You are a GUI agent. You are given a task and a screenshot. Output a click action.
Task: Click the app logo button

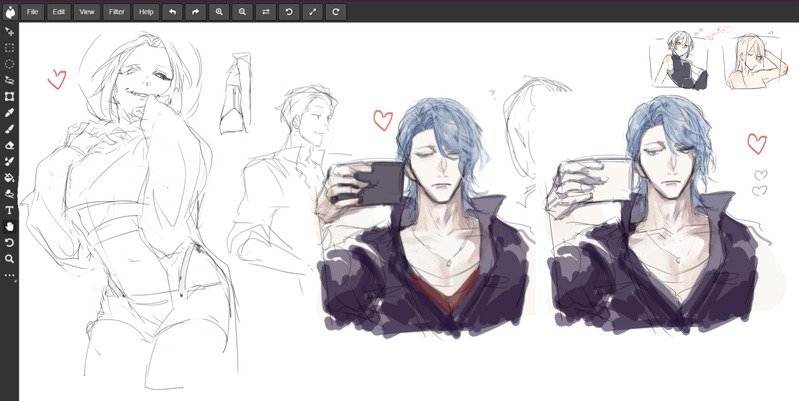click(x=10, y=12)
